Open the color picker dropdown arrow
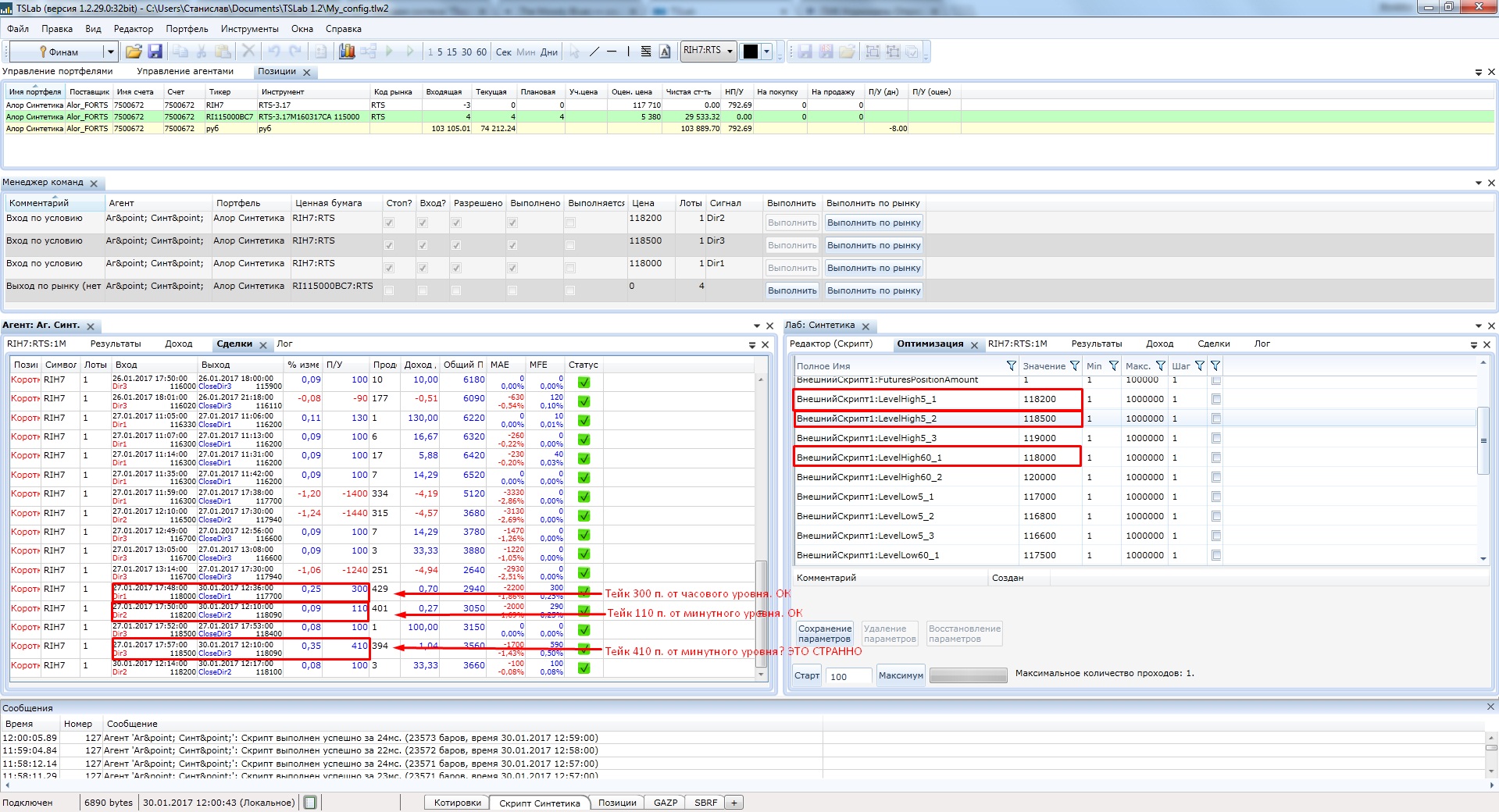Viewport: 1499px width, 812px height. (766, 52)
